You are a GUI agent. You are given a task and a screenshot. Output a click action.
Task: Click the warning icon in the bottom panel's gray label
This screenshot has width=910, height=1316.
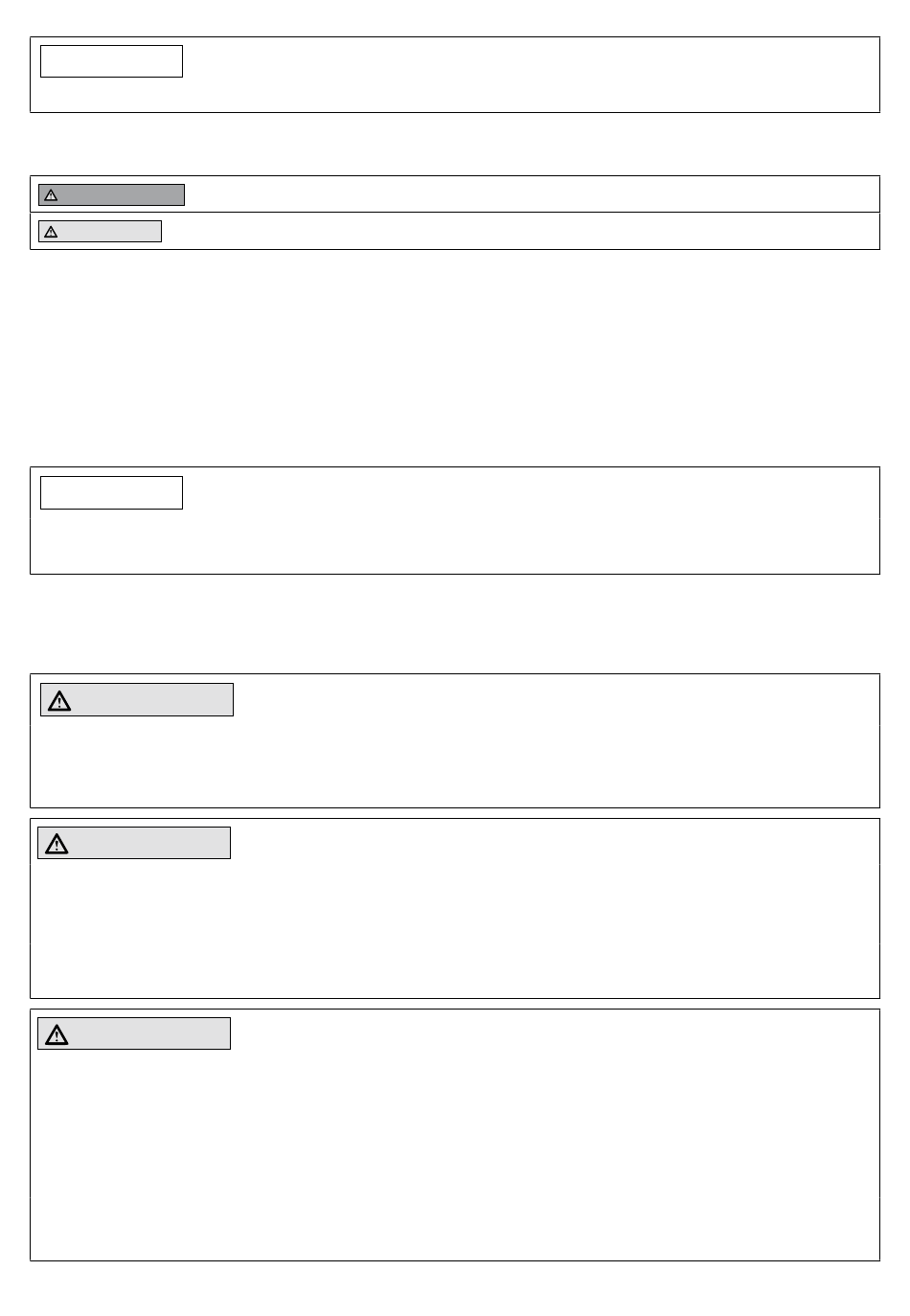(57, 1034)
